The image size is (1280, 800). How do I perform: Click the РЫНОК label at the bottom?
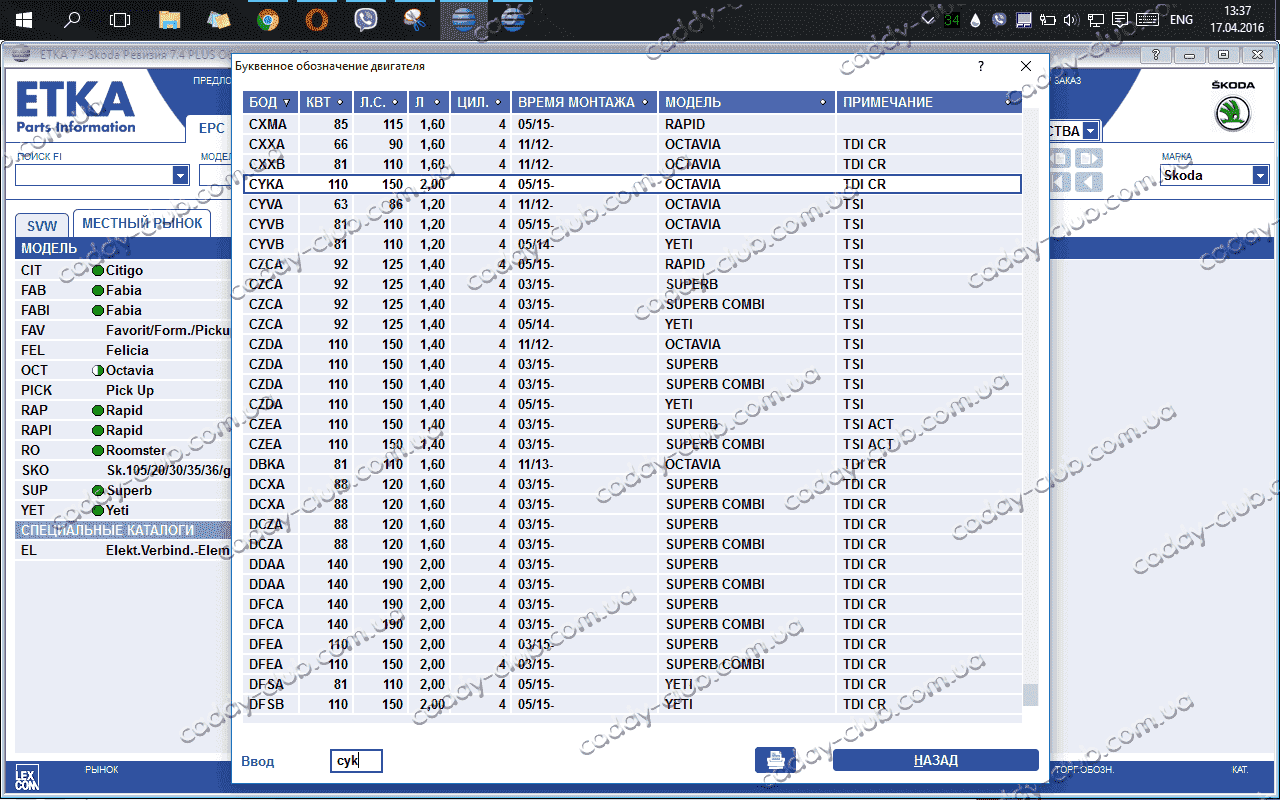click(x=101, y=770)
